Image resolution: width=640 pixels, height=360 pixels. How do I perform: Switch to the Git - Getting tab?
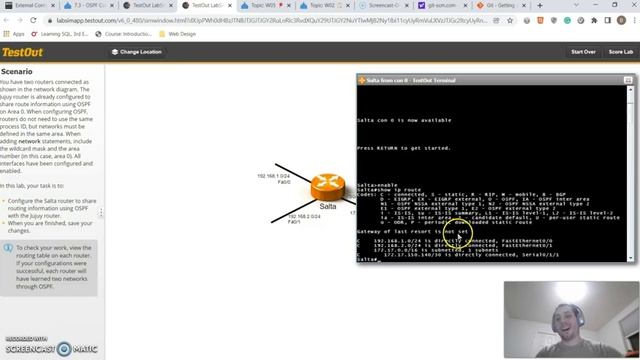click(x=501, y=6)
